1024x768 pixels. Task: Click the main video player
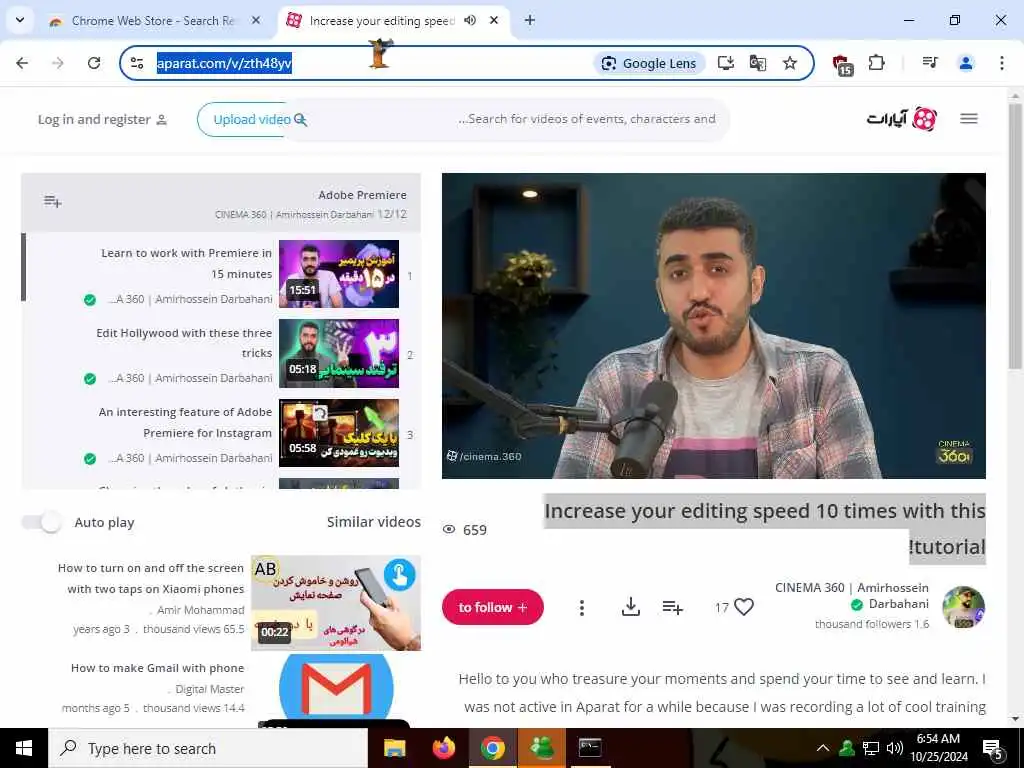click(x=714, y=326)
